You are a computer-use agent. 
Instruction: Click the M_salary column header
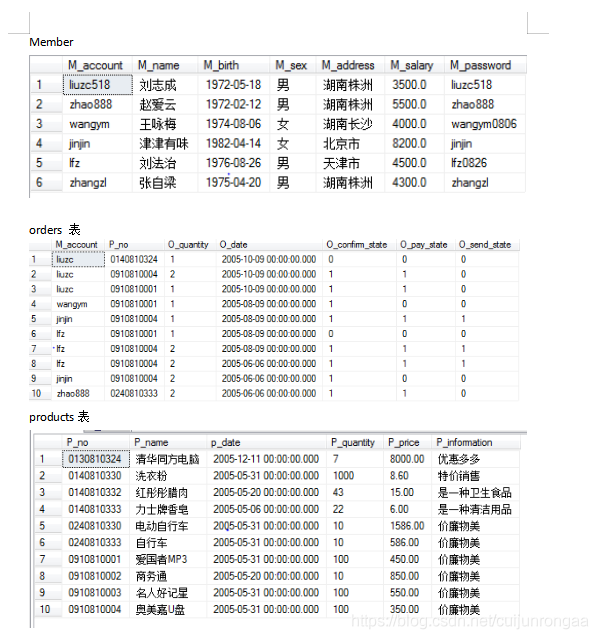412,65
